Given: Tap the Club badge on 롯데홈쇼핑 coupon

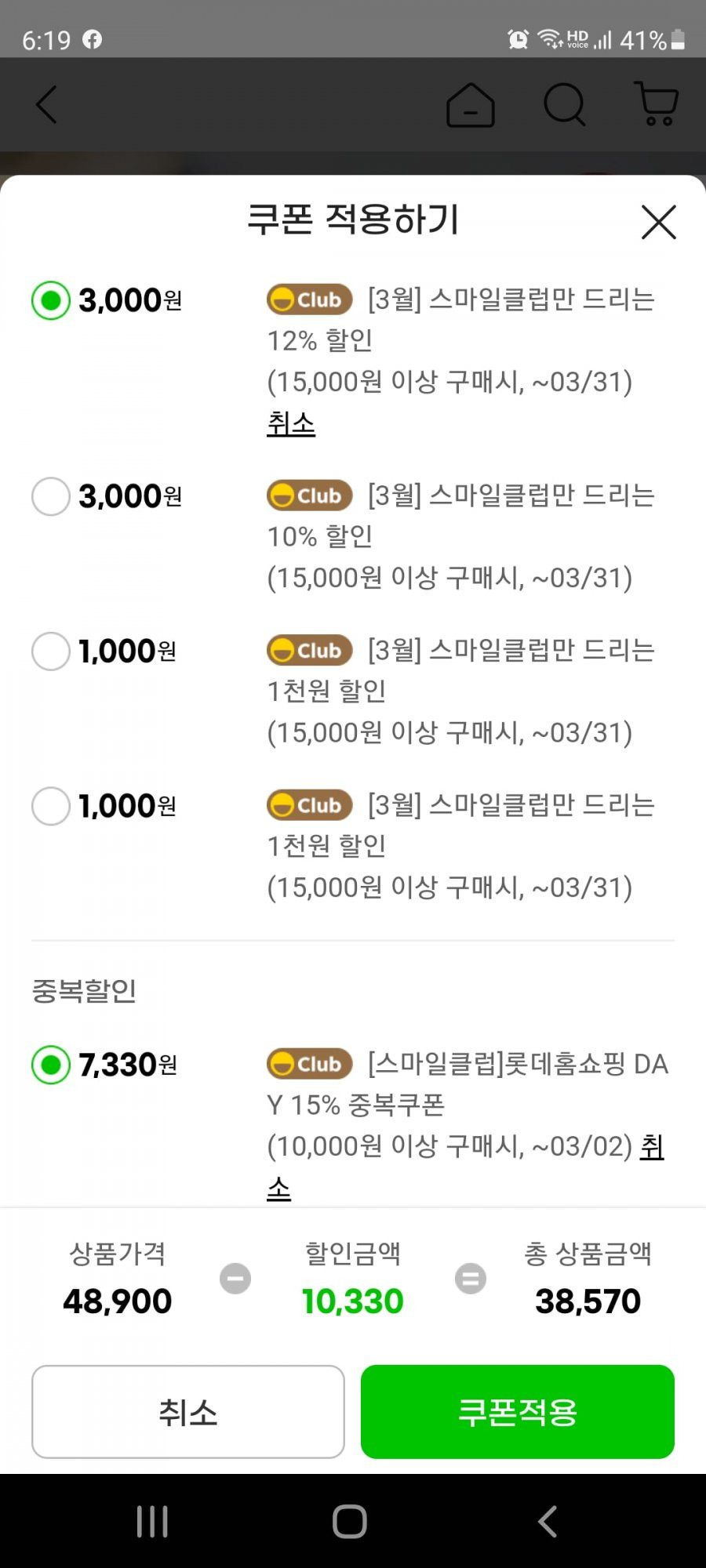Looking at the screenshot, I should coord(309,1064).
